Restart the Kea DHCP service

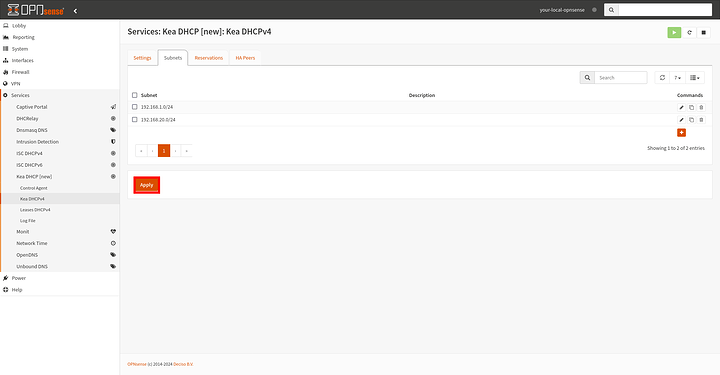pyautogui.click(x=689, y=33)
